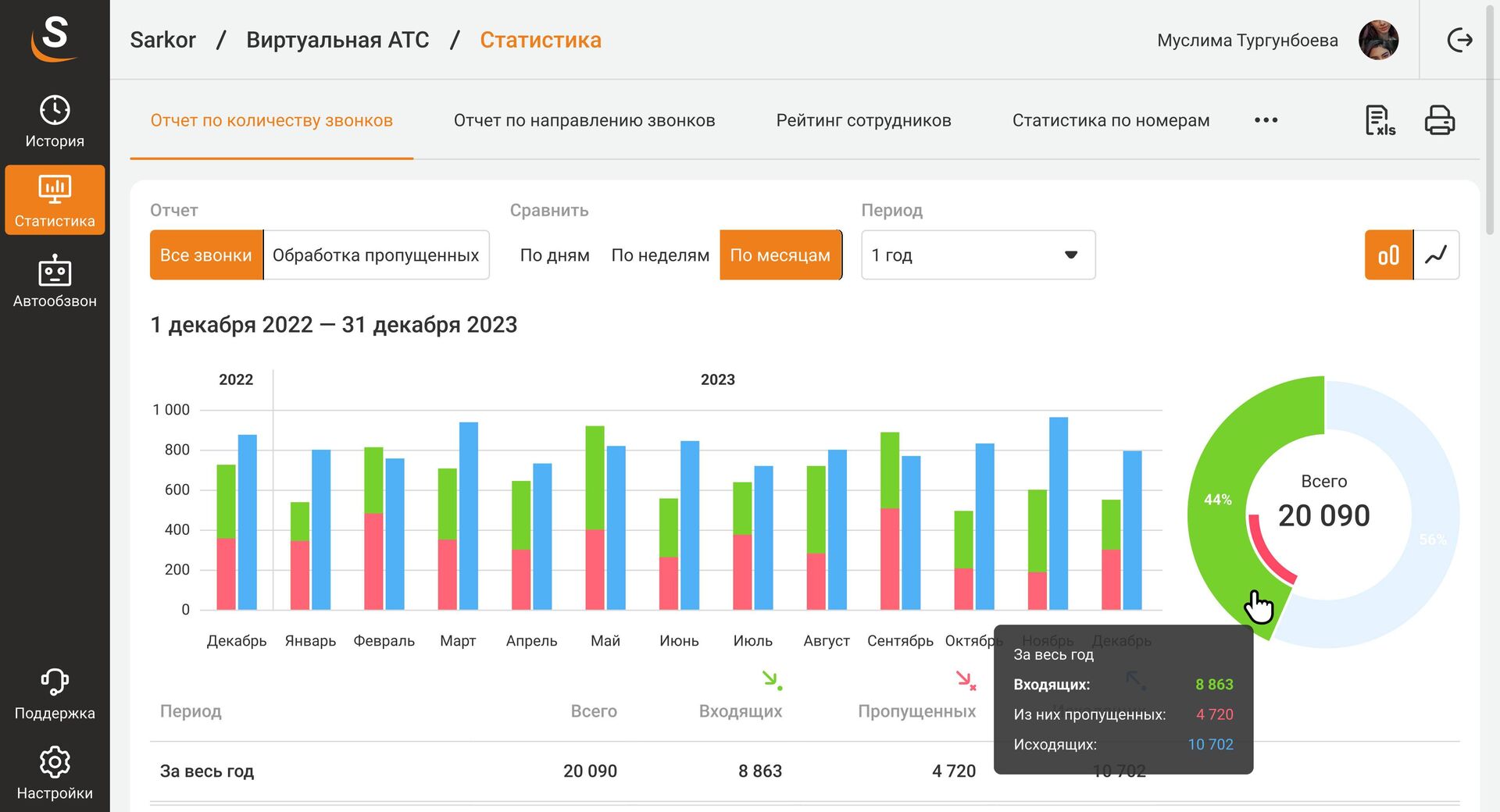Print the statistics report

pyautogui.click(x=1439, y=120)
